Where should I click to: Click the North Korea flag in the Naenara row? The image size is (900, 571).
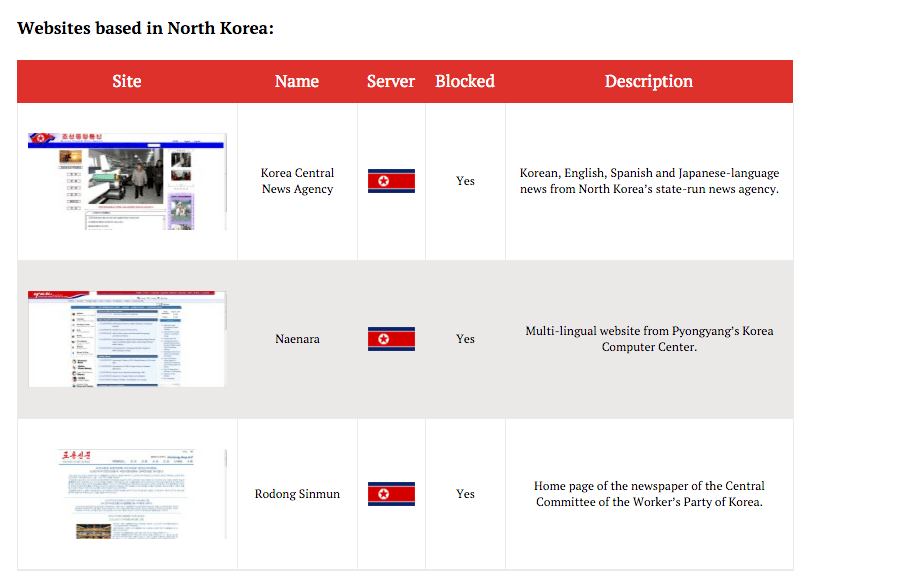click(x=391, y=339)
